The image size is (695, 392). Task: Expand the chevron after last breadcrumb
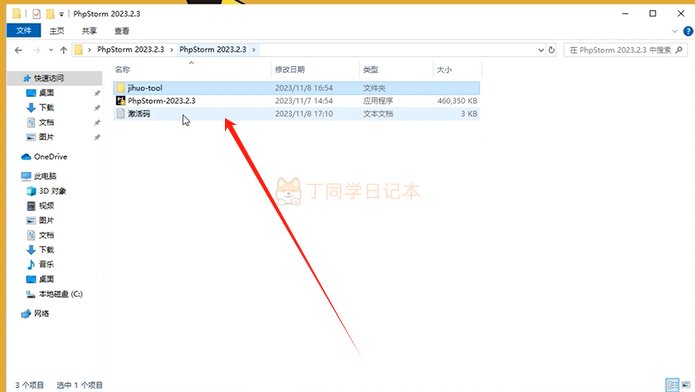pos(254,50)
